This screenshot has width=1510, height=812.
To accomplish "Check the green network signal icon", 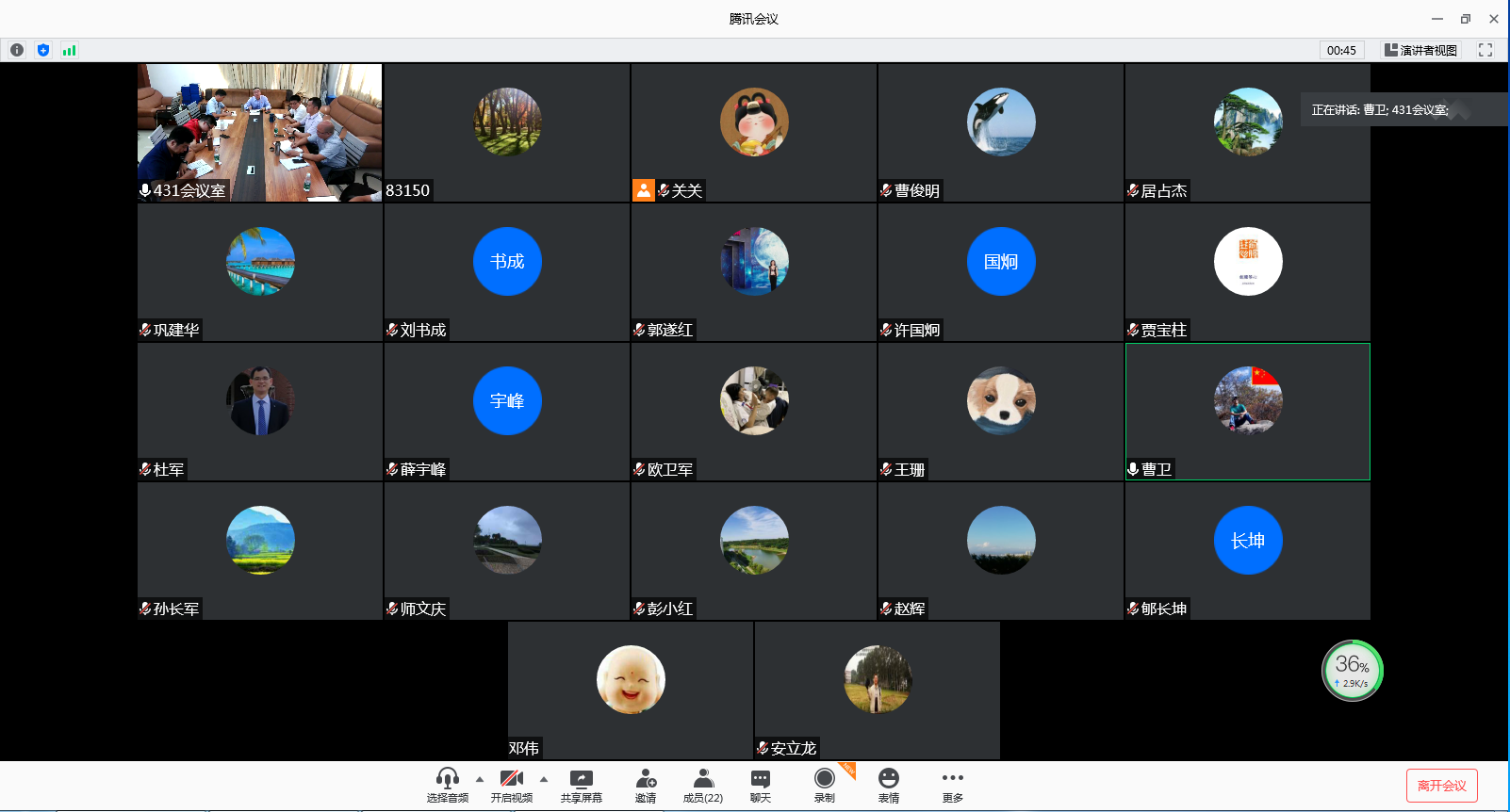I will (69, 50).
